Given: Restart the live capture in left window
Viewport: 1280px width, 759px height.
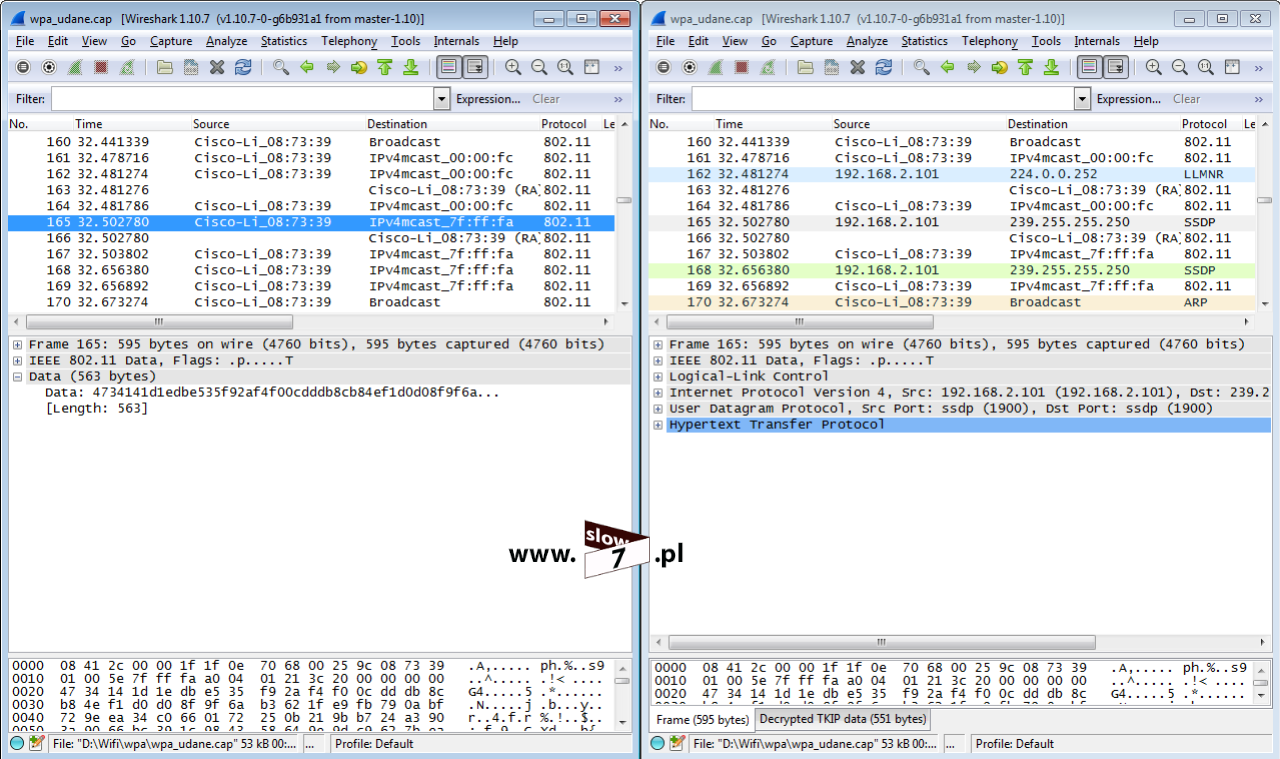Looking at the screenshot, I should point(127,67).
